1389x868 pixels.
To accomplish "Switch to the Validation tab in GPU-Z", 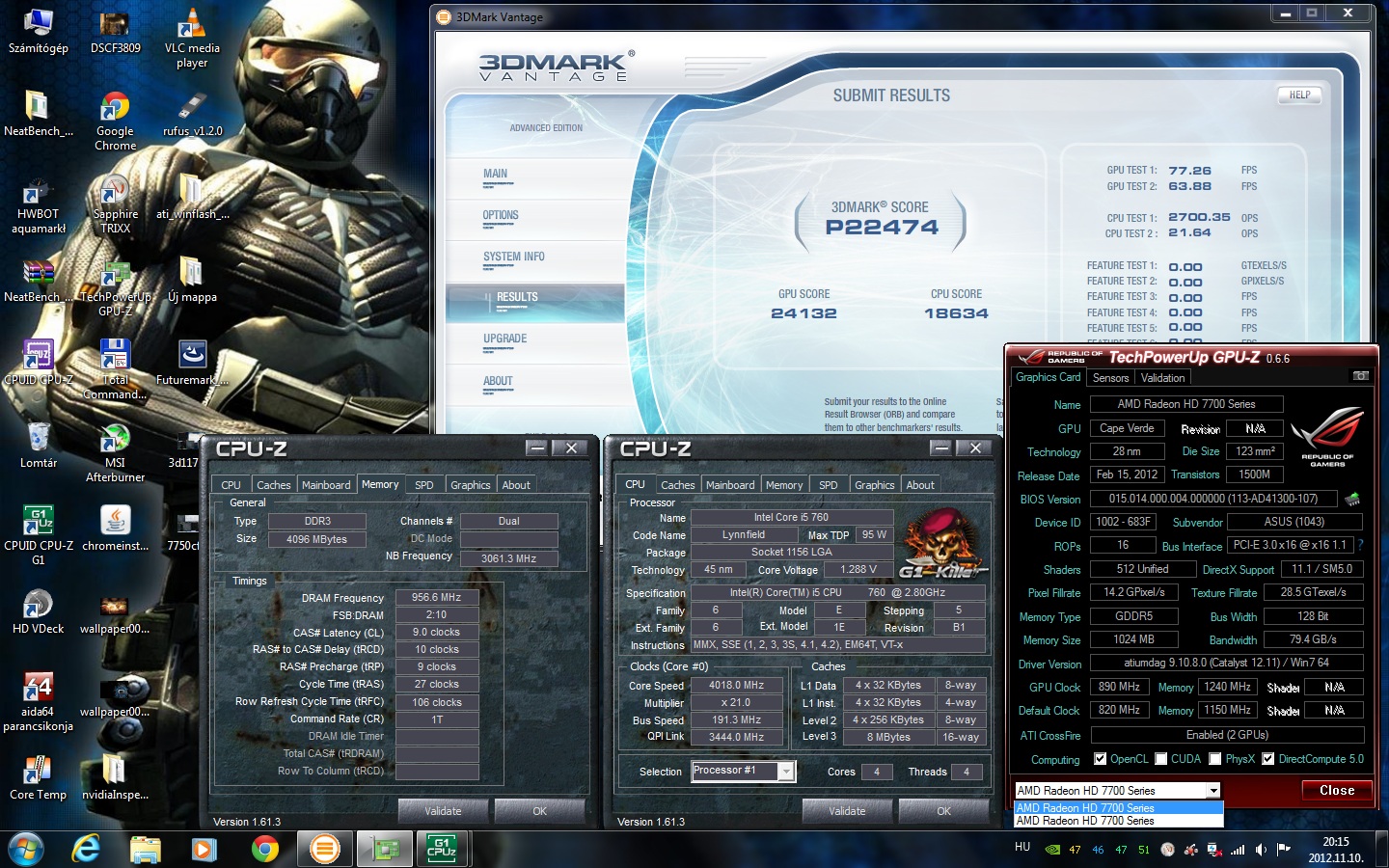I will coord(1163,378).
